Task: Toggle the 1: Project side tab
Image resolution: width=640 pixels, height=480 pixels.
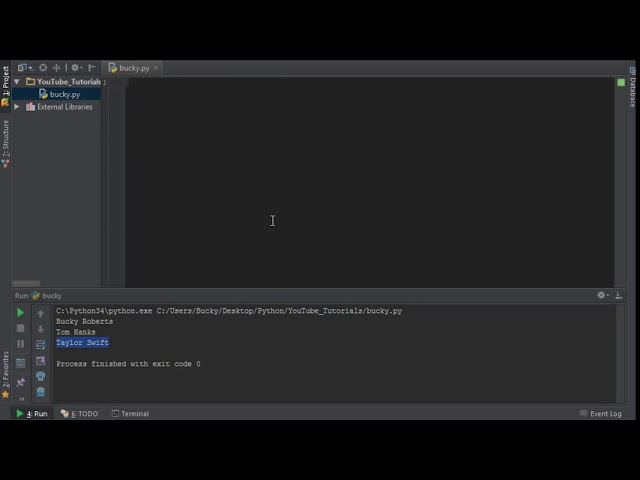Action: pyautogui.click(x=5, y=86)
